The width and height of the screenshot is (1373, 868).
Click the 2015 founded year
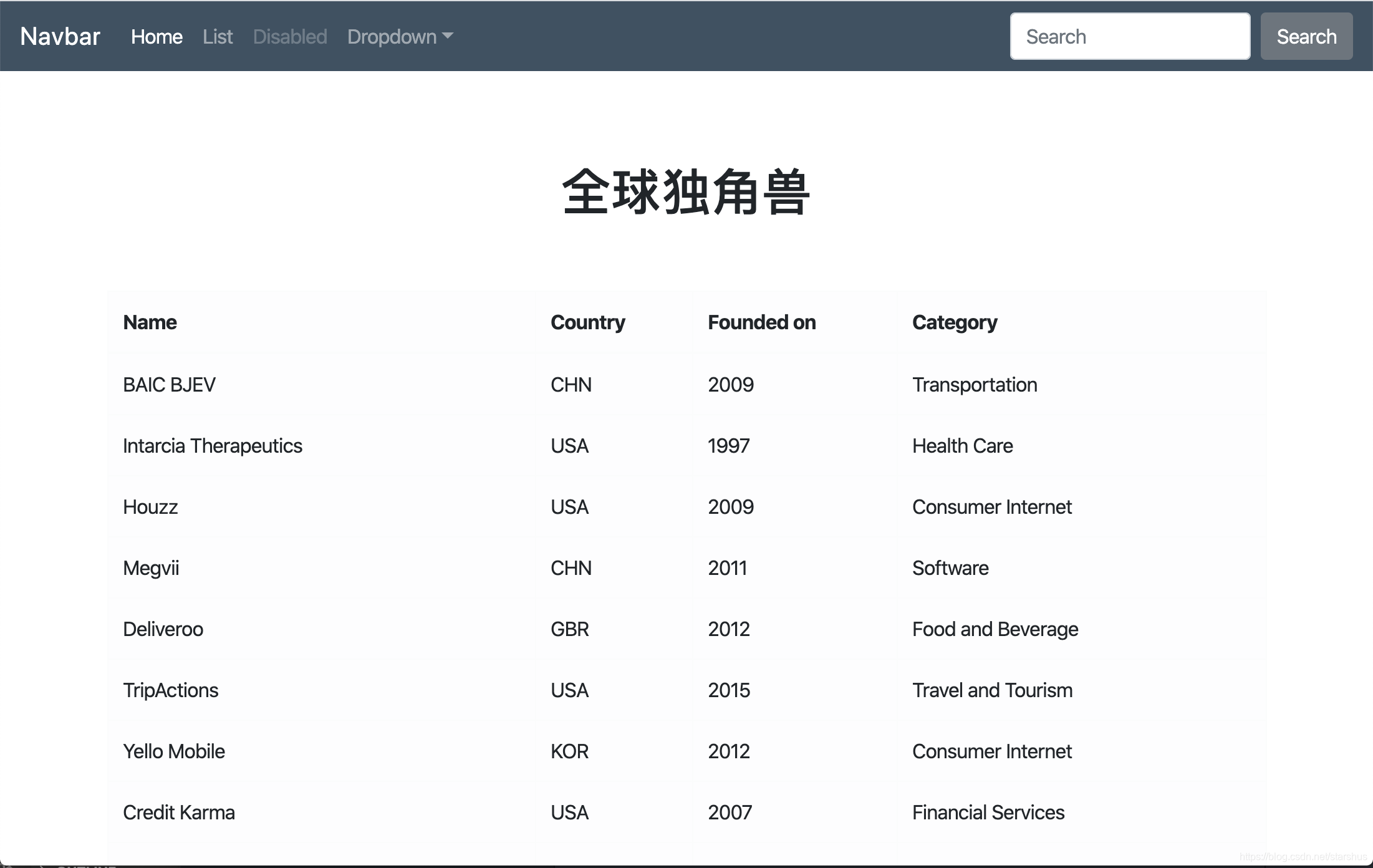tap(729, 690)
